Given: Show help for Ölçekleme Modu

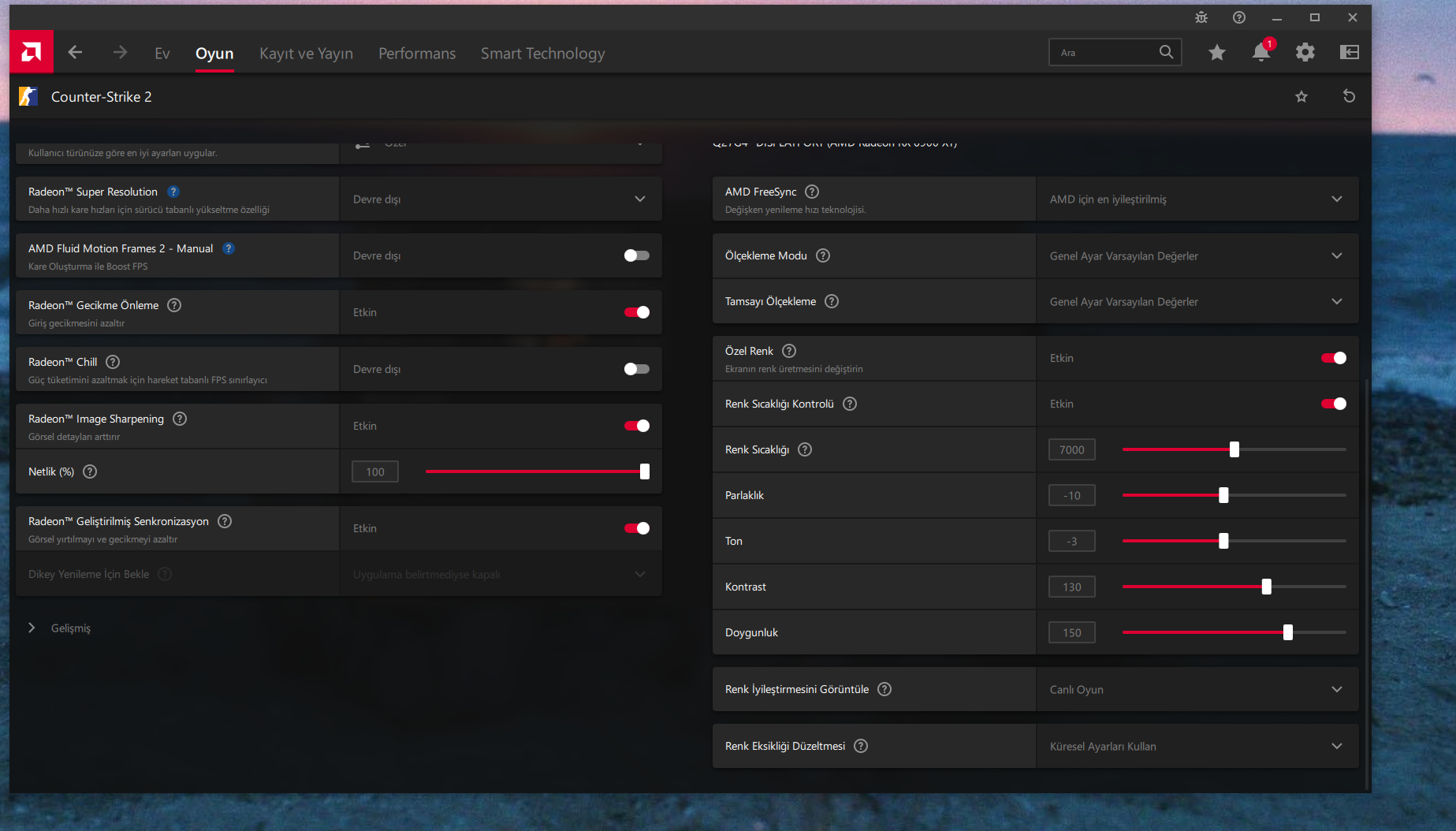Looking at the screenshot, I should (x=823, y=255).
